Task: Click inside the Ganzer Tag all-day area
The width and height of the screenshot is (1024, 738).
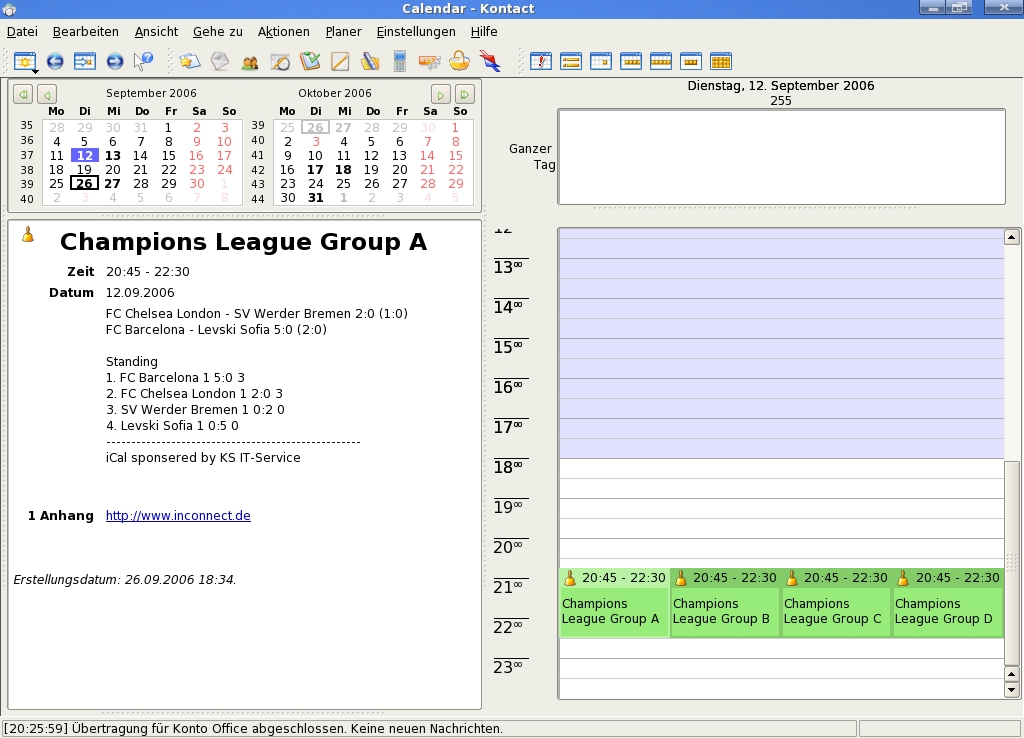Action: (781, 157)
